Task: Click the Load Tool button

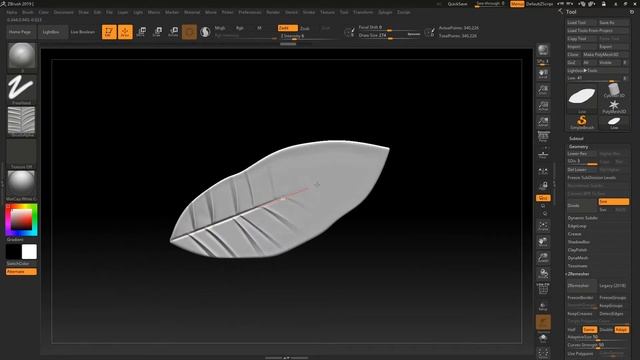Action: 582,23
